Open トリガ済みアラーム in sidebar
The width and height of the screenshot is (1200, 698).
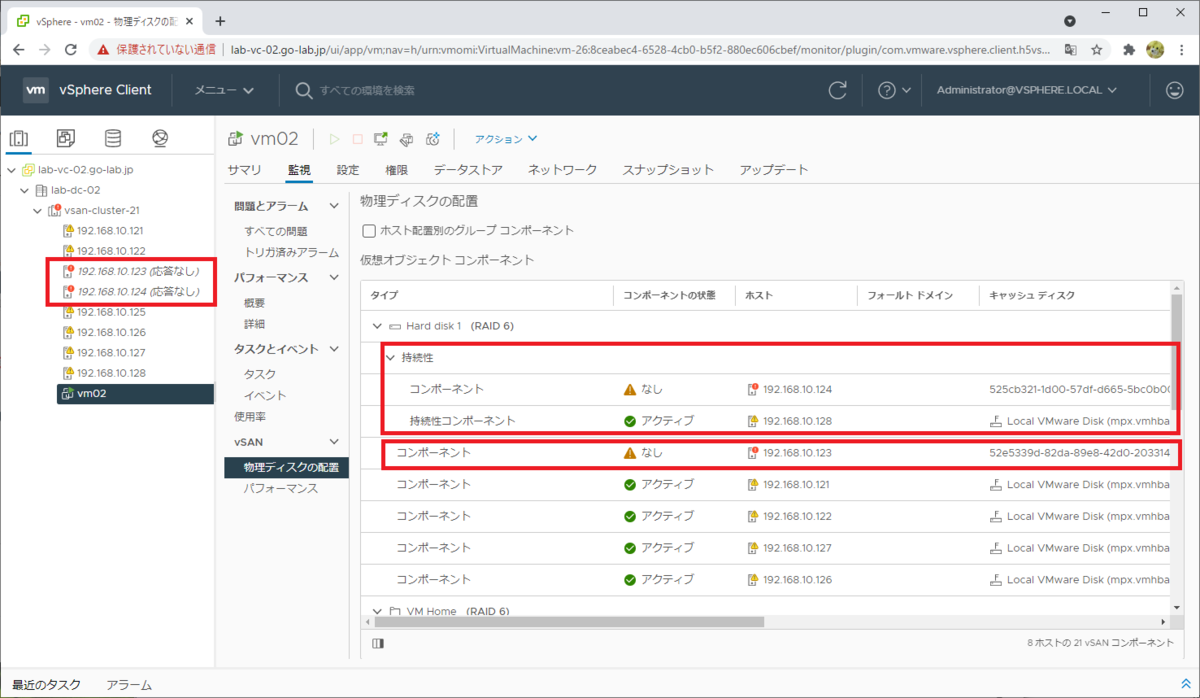click(291, 252)
